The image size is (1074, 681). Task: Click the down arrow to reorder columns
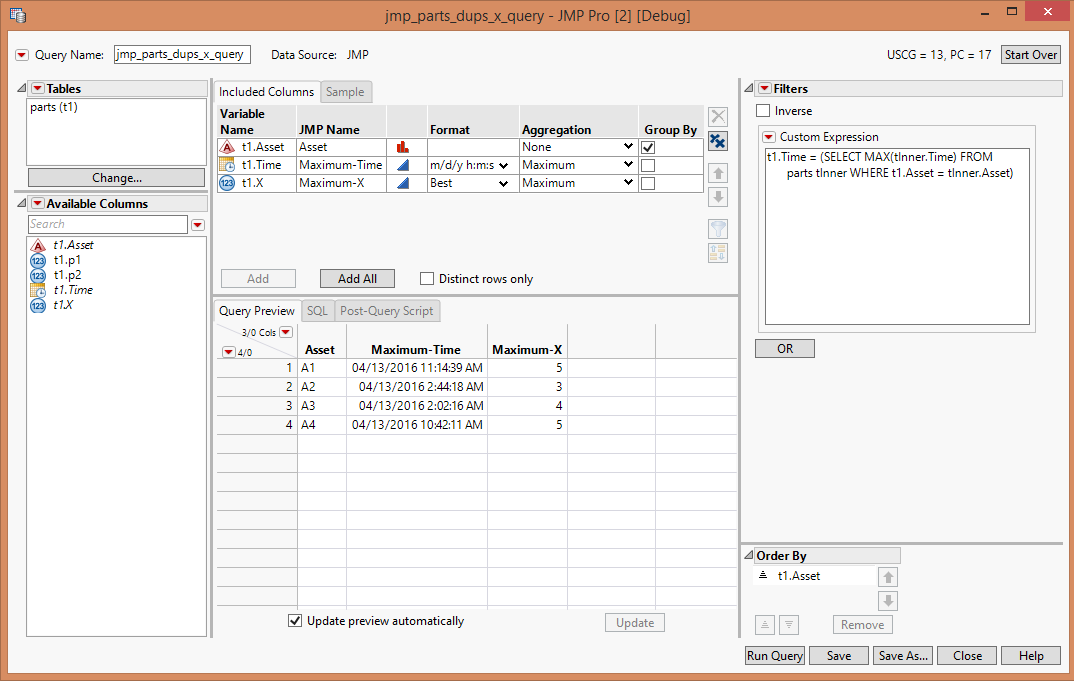coord(717,197)
